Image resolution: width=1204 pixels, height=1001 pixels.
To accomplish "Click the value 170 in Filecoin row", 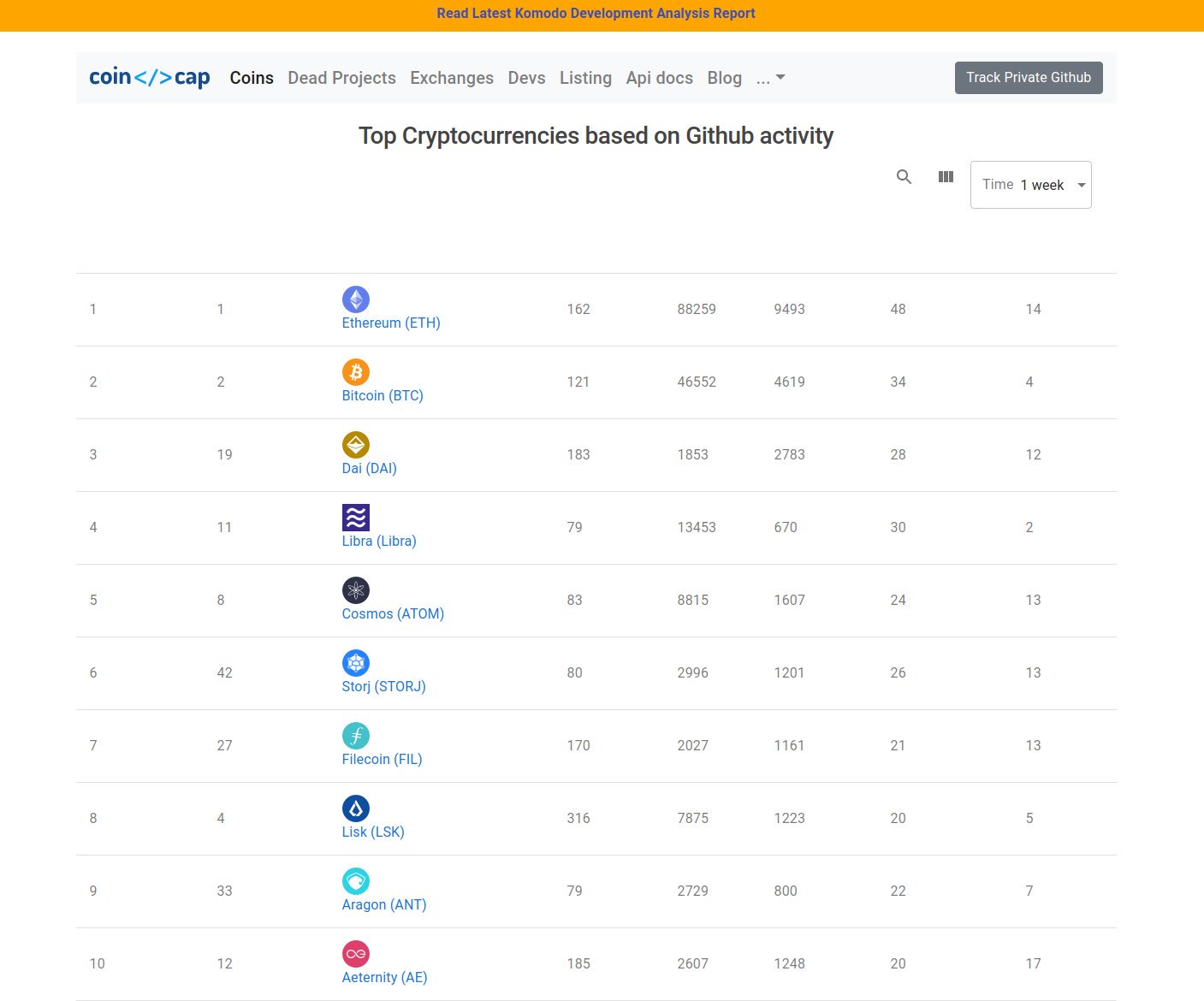I will click(x=578, y=746).
